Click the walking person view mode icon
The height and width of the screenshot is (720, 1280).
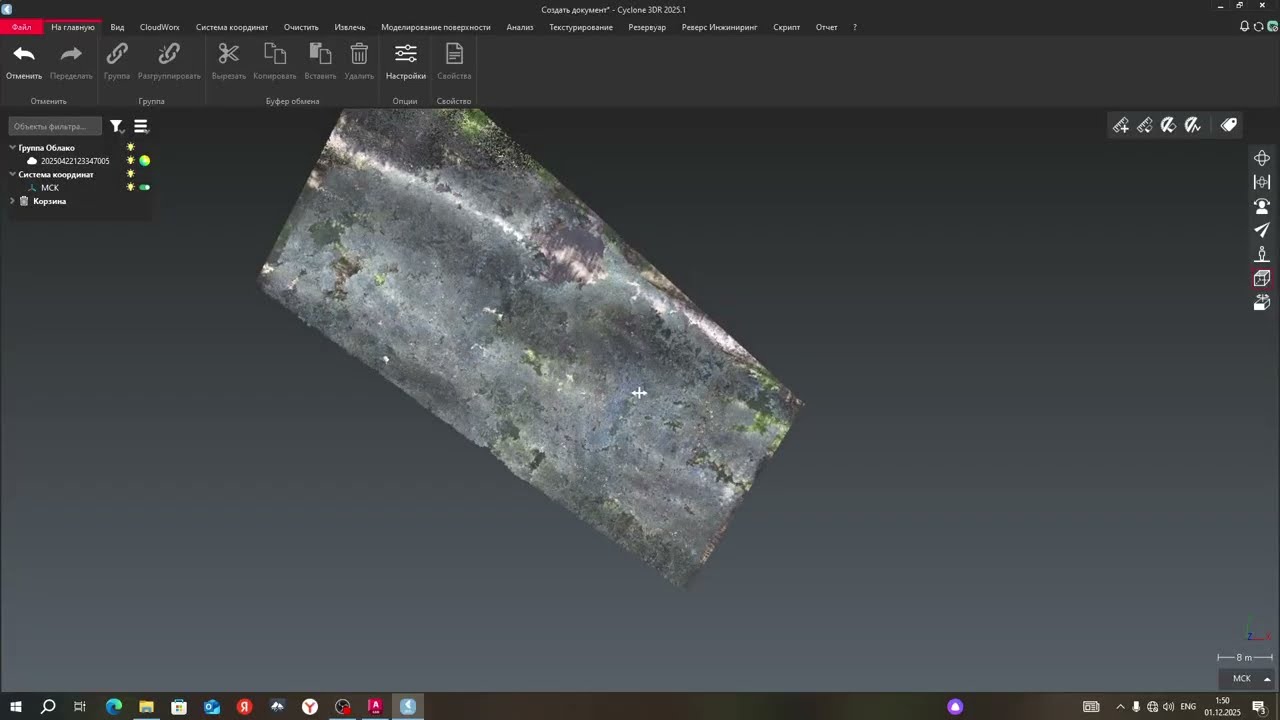tap(1262, 254)
